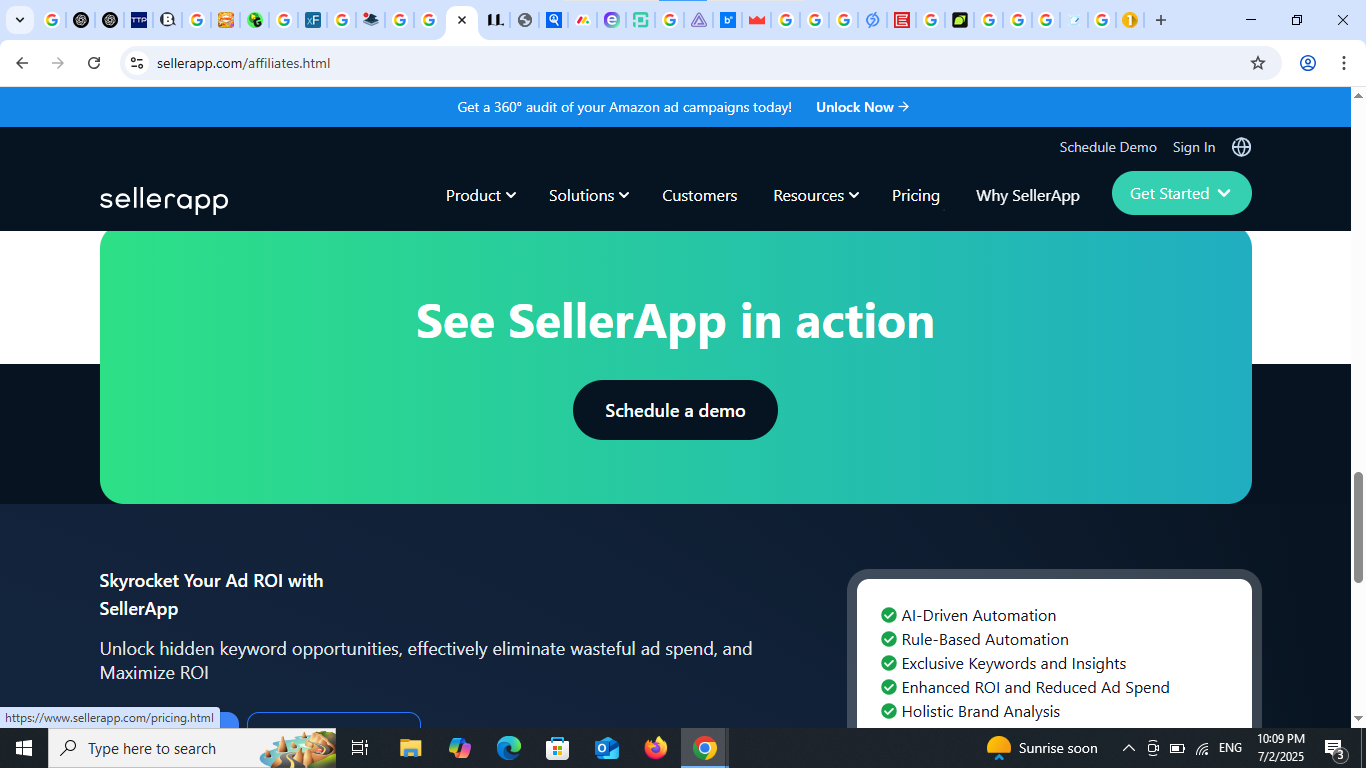Click 'Skyrocket Your Ad ROI with SellerApp' heading

click(211, 594)
